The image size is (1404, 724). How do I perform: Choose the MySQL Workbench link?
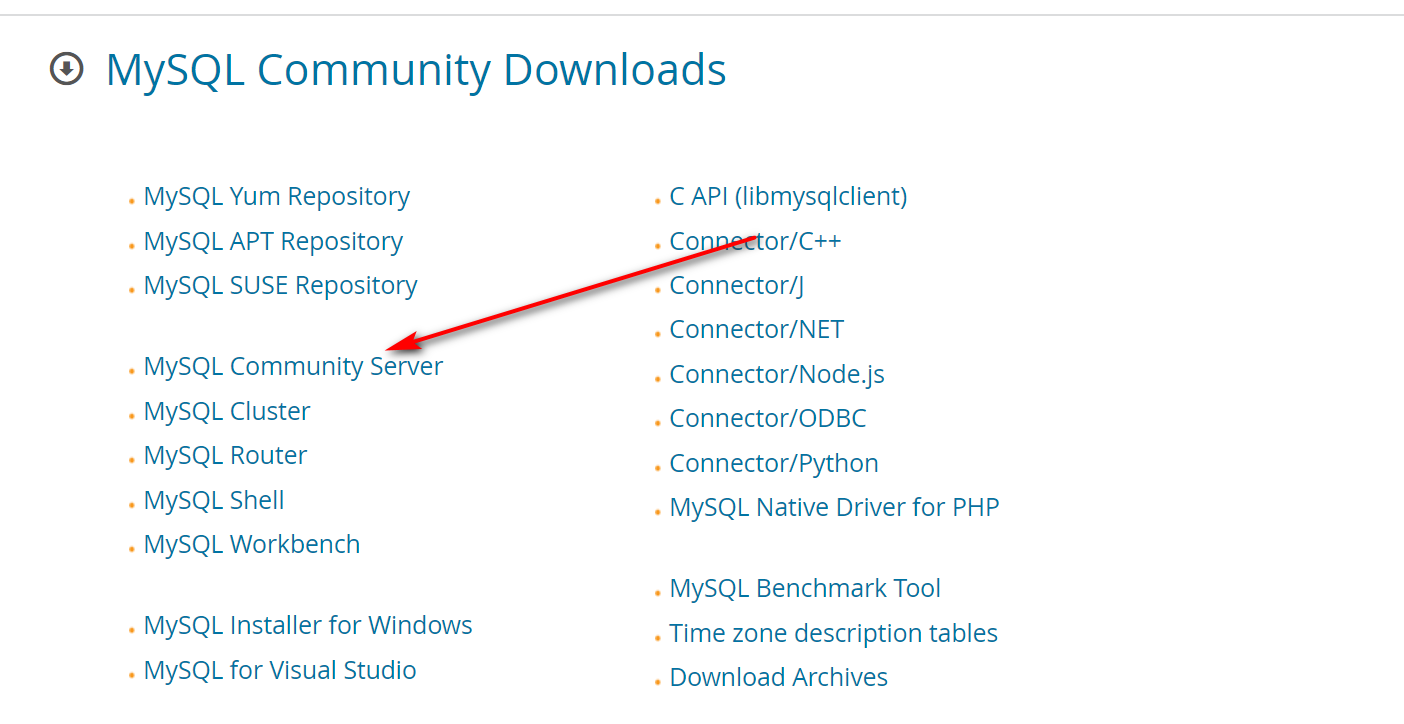point(252,544)
